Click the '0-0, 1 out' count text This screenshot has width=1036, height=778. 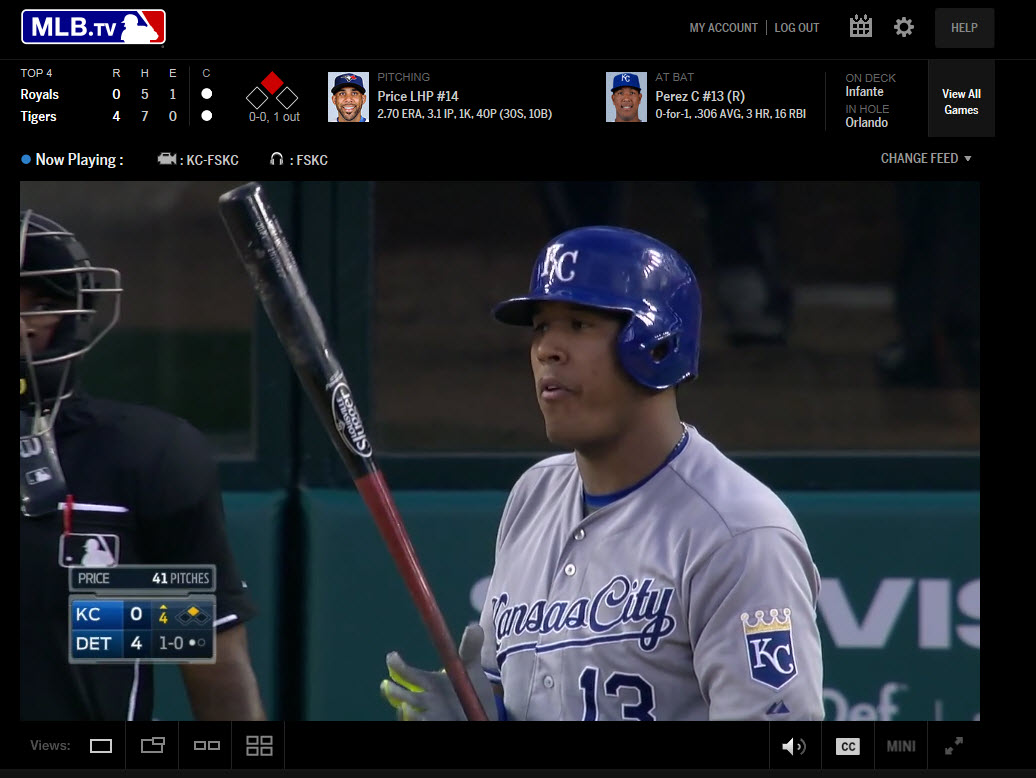[x=274, y=117]
